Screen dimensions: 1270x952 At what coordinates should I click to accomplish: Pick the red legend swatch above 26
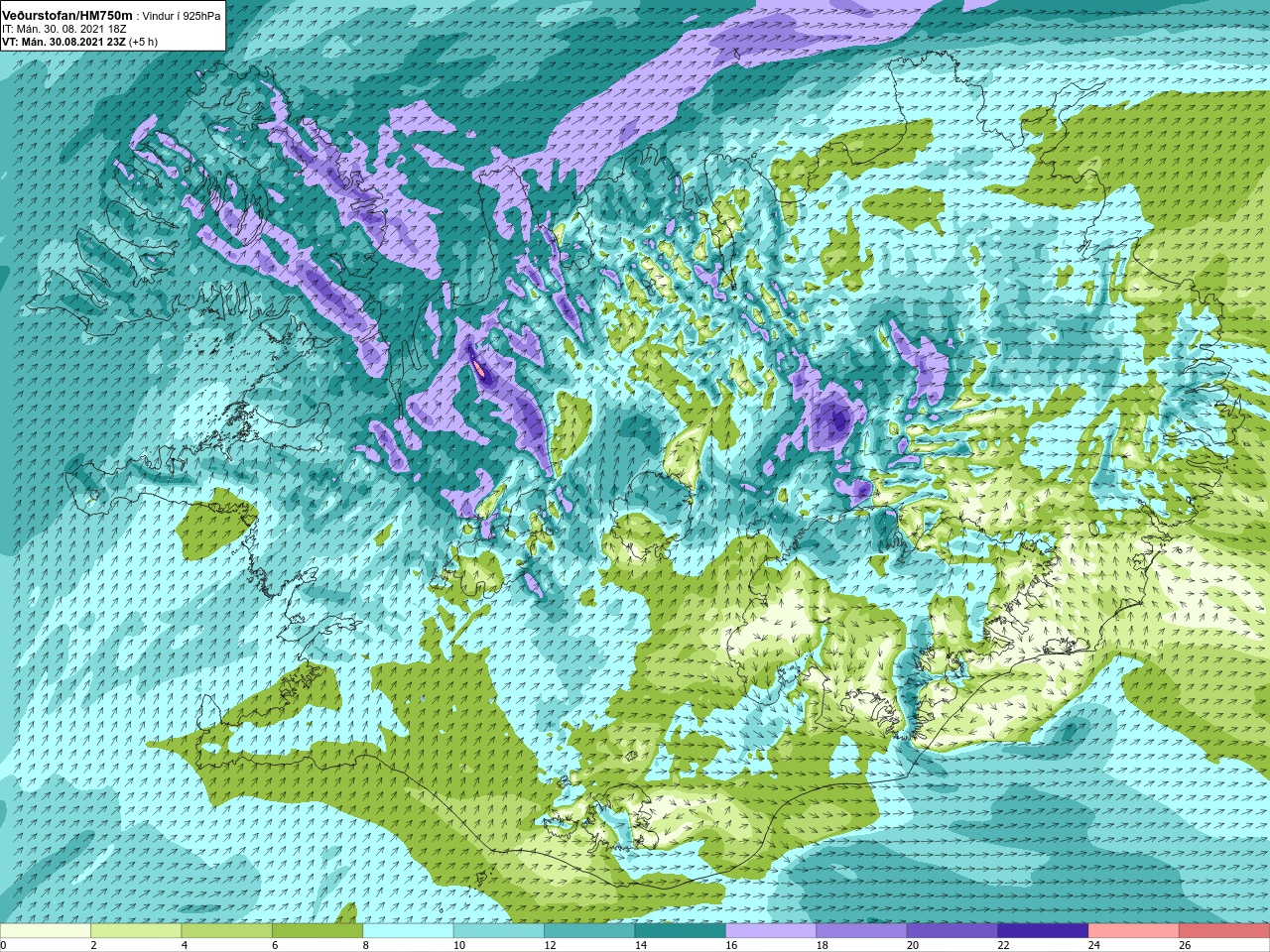[x=1224, y=931]
